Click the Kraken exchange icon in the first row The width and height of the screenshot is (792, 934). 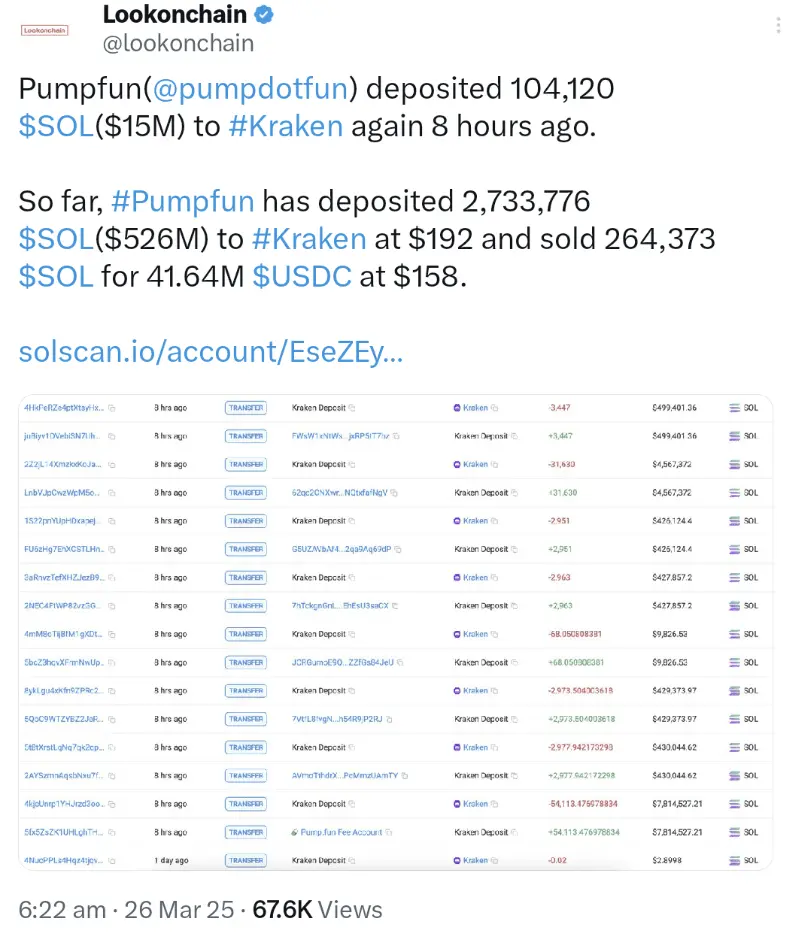pos(457,408)
